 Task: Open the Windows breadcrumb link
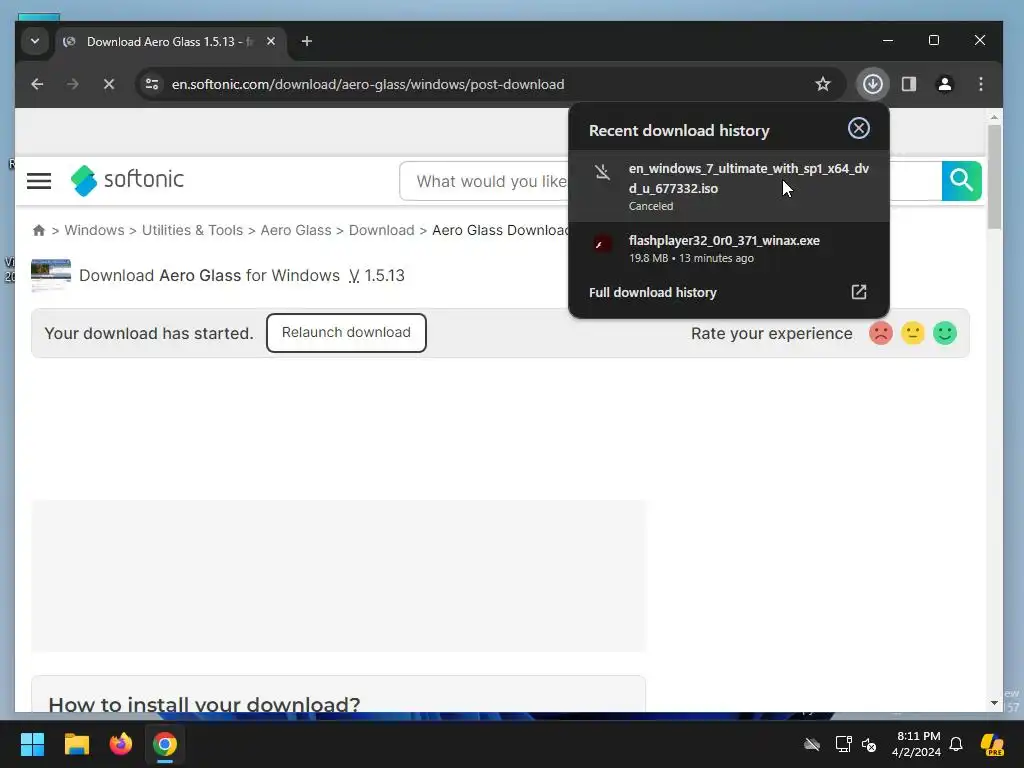click(94, 231)
